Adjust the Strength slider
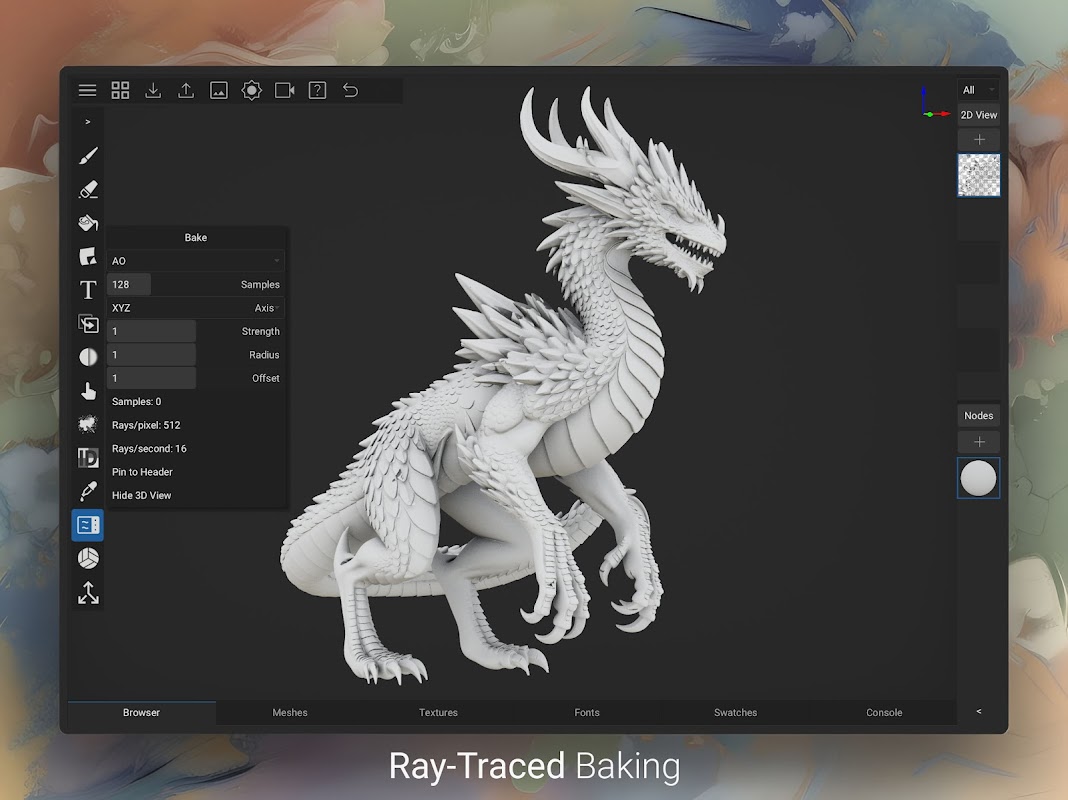 click(x=151, y=332)
